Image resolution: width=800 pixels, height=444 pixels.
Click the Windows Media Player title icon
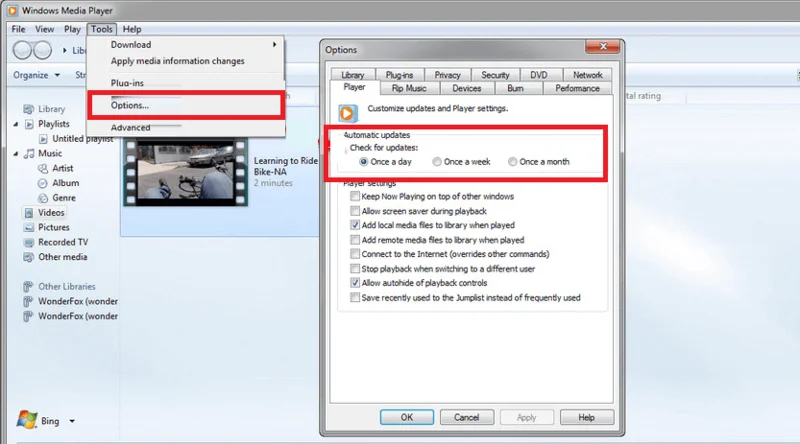(x=12, y=10)
